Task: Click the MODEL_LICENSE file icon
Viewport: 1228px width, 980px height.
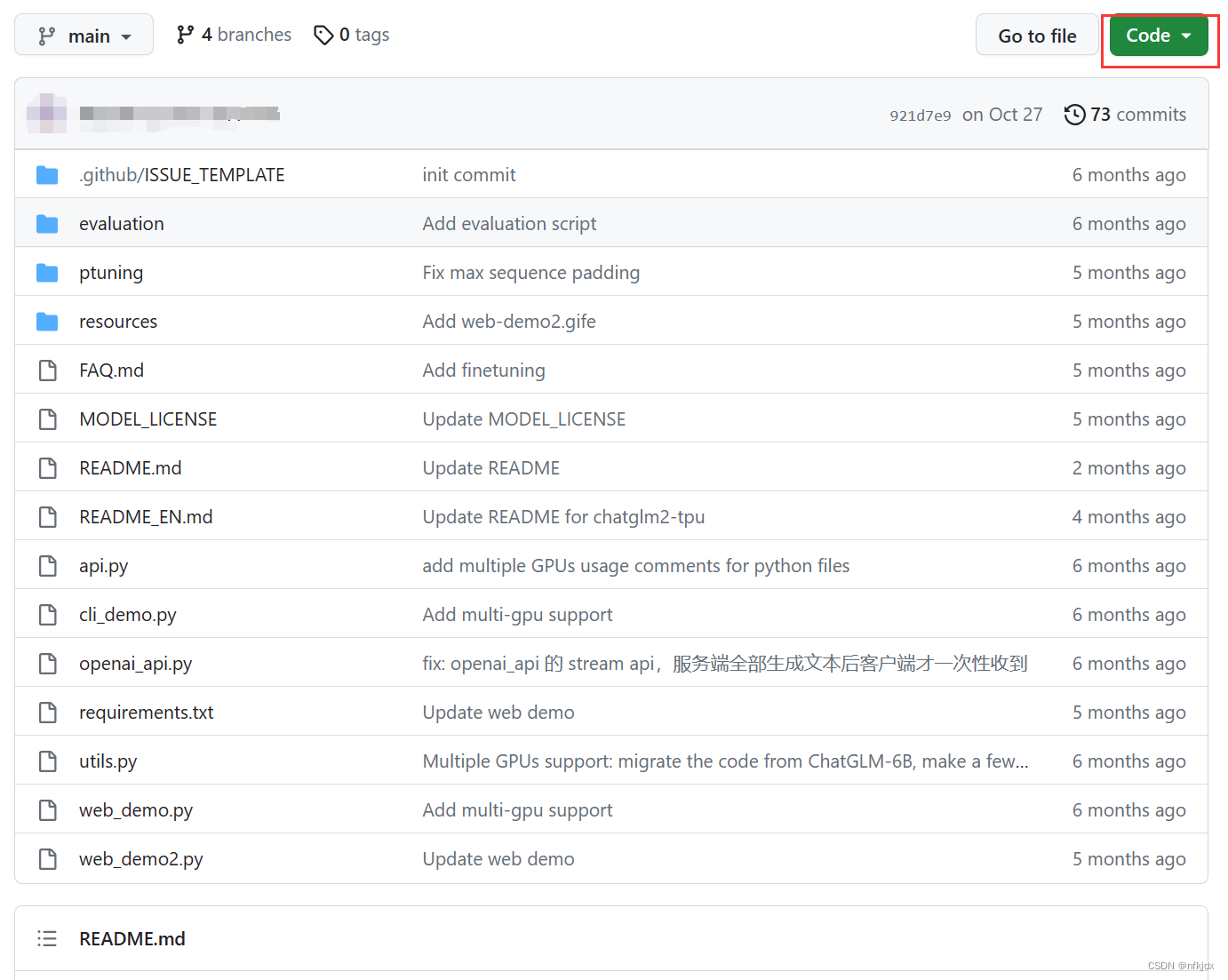Action: coord(47,419)
